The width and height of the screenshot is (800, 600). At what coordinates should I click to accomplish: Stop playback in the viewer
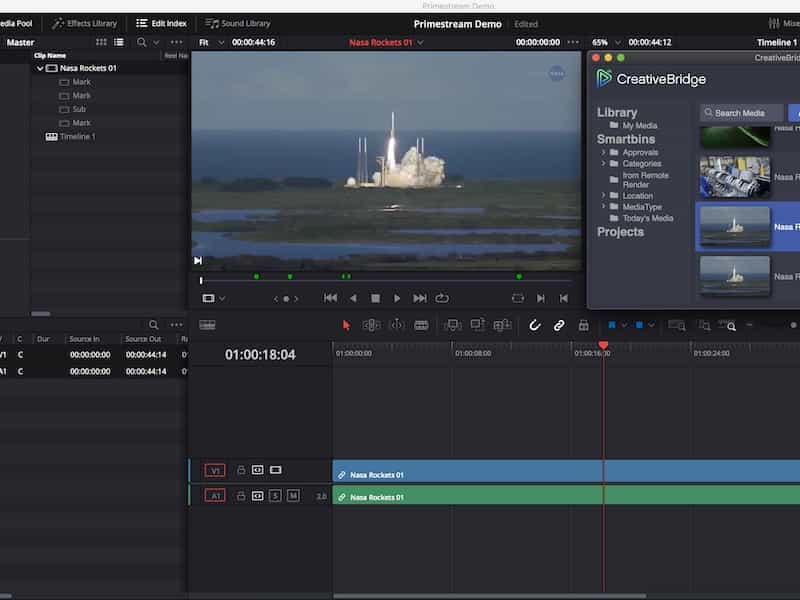pos(375,298)
